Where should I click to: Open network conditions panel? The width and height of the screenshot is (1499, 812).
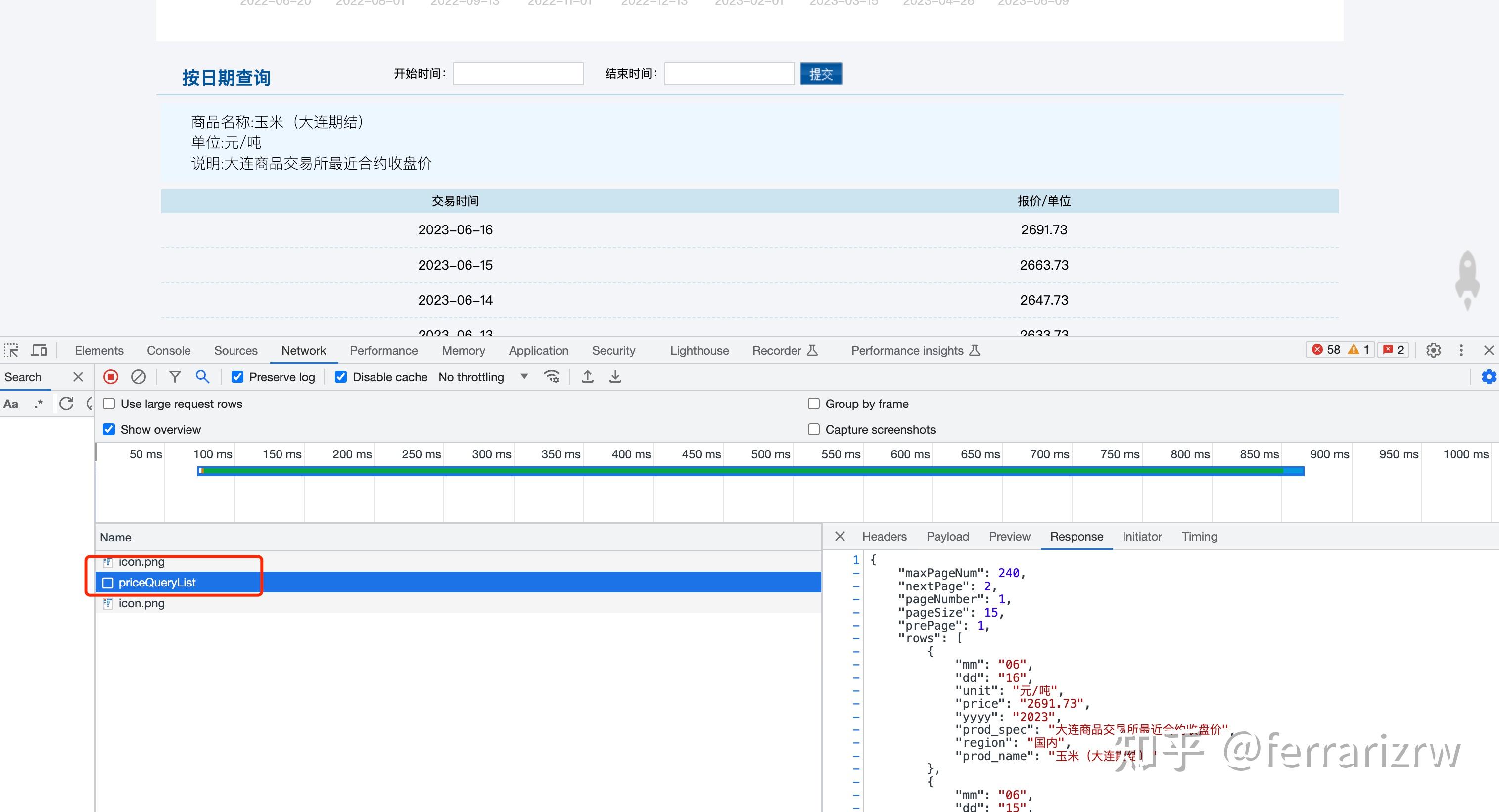click(552, 377)
